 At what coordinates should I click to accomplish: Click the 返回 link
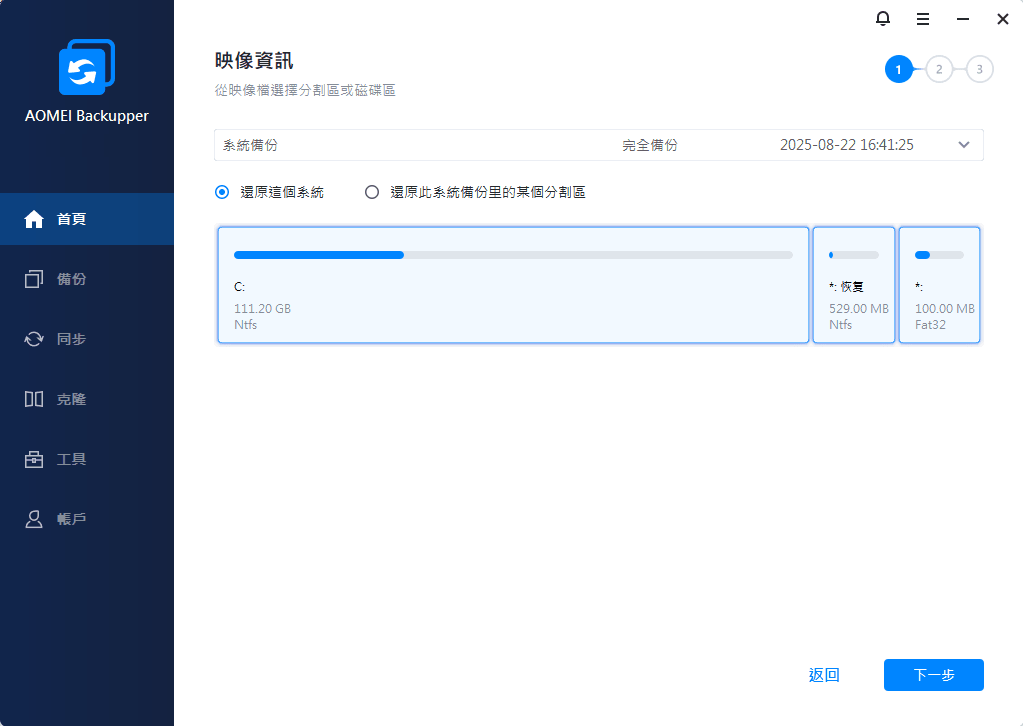pos(824,675)
